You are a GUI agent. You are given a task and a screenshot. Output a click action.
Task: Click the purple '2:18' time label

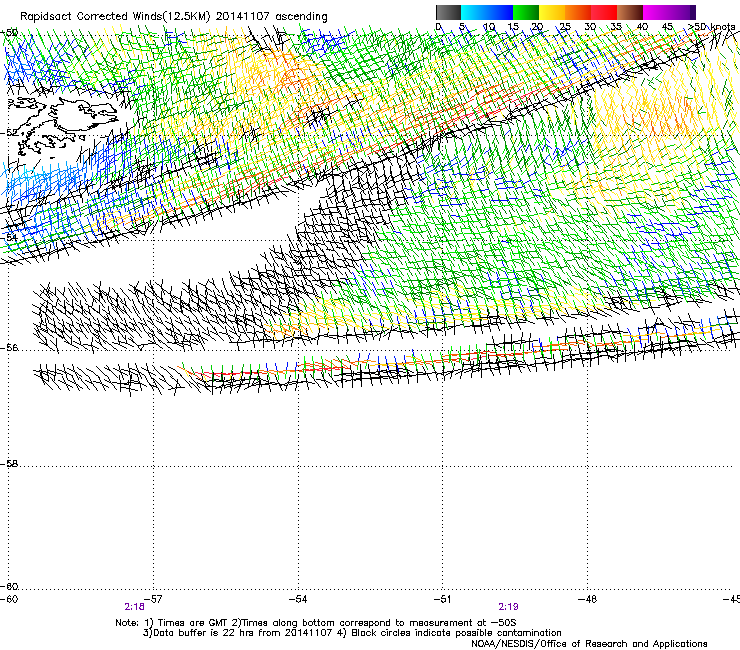click(135, 607)
